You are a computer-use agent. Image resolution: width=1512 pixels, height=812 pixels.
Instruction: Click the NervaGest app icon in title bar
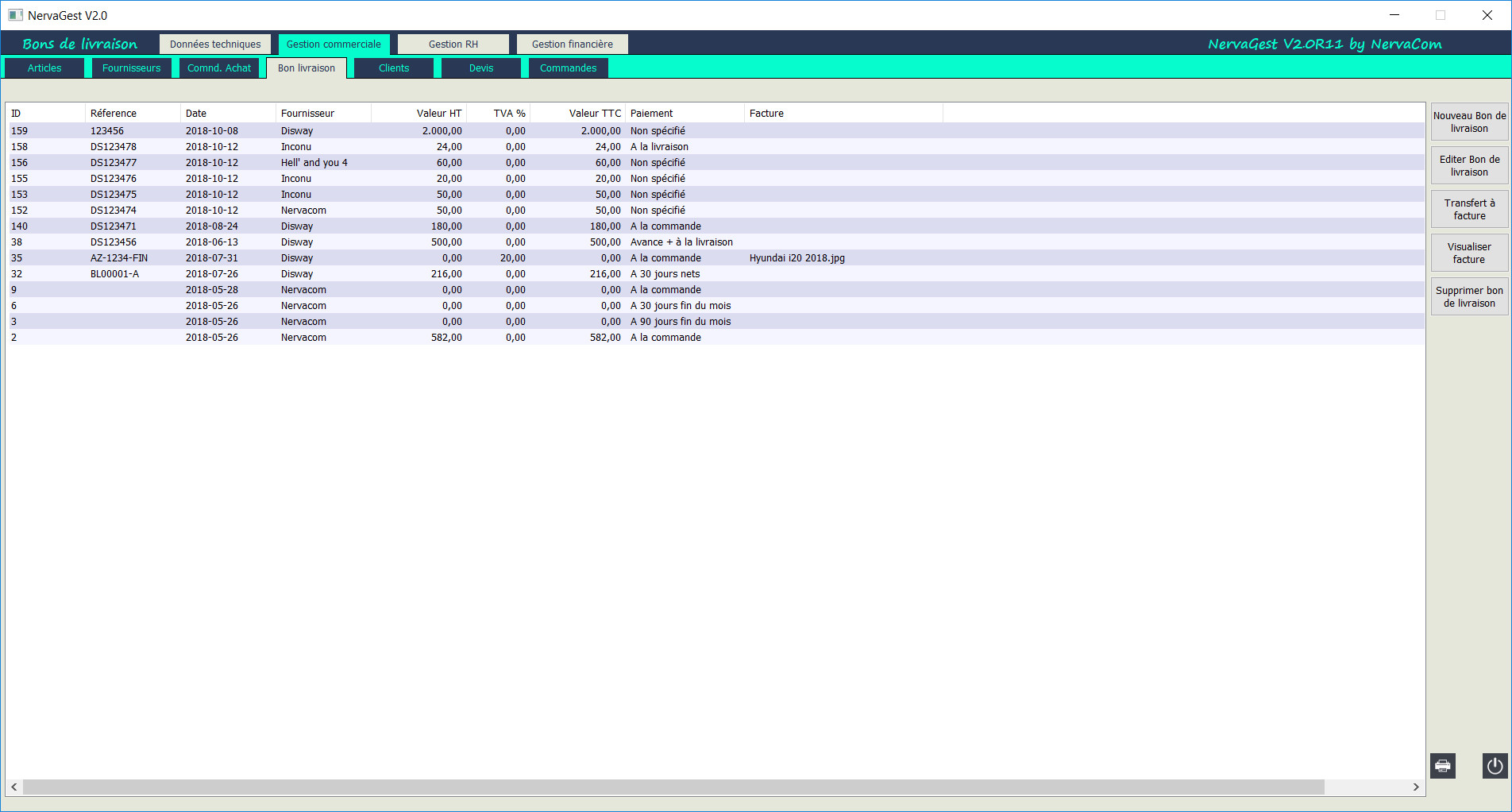coord(15,15)
